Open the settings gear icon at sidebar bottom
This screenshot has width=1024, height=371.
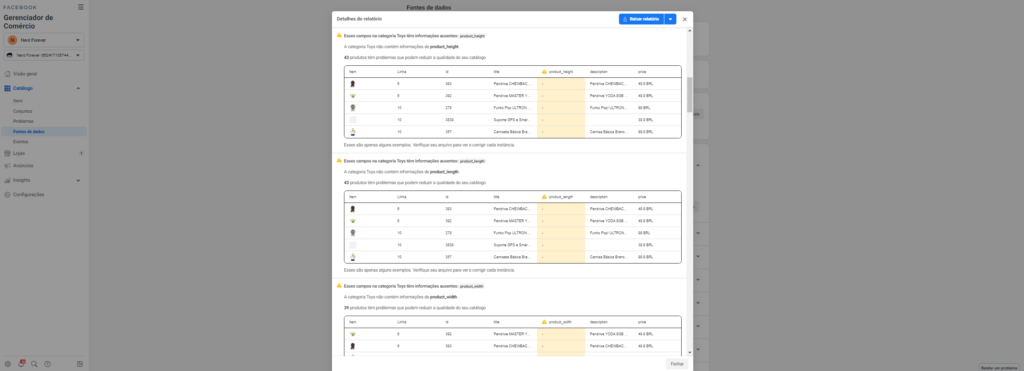coord(8,364)
